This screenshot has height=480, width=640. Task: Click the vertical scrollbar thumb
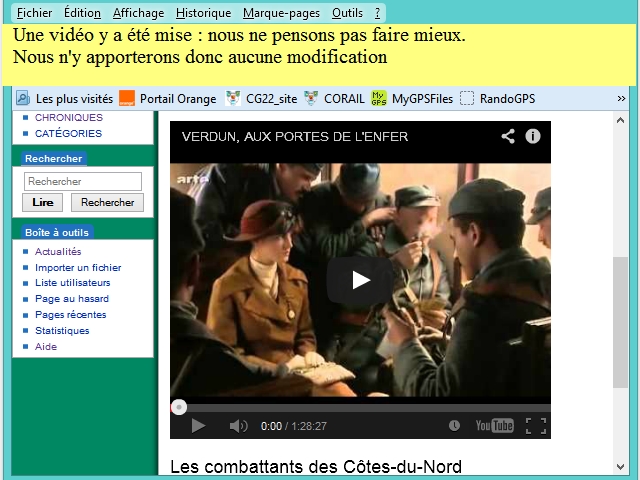coord(620,322)
